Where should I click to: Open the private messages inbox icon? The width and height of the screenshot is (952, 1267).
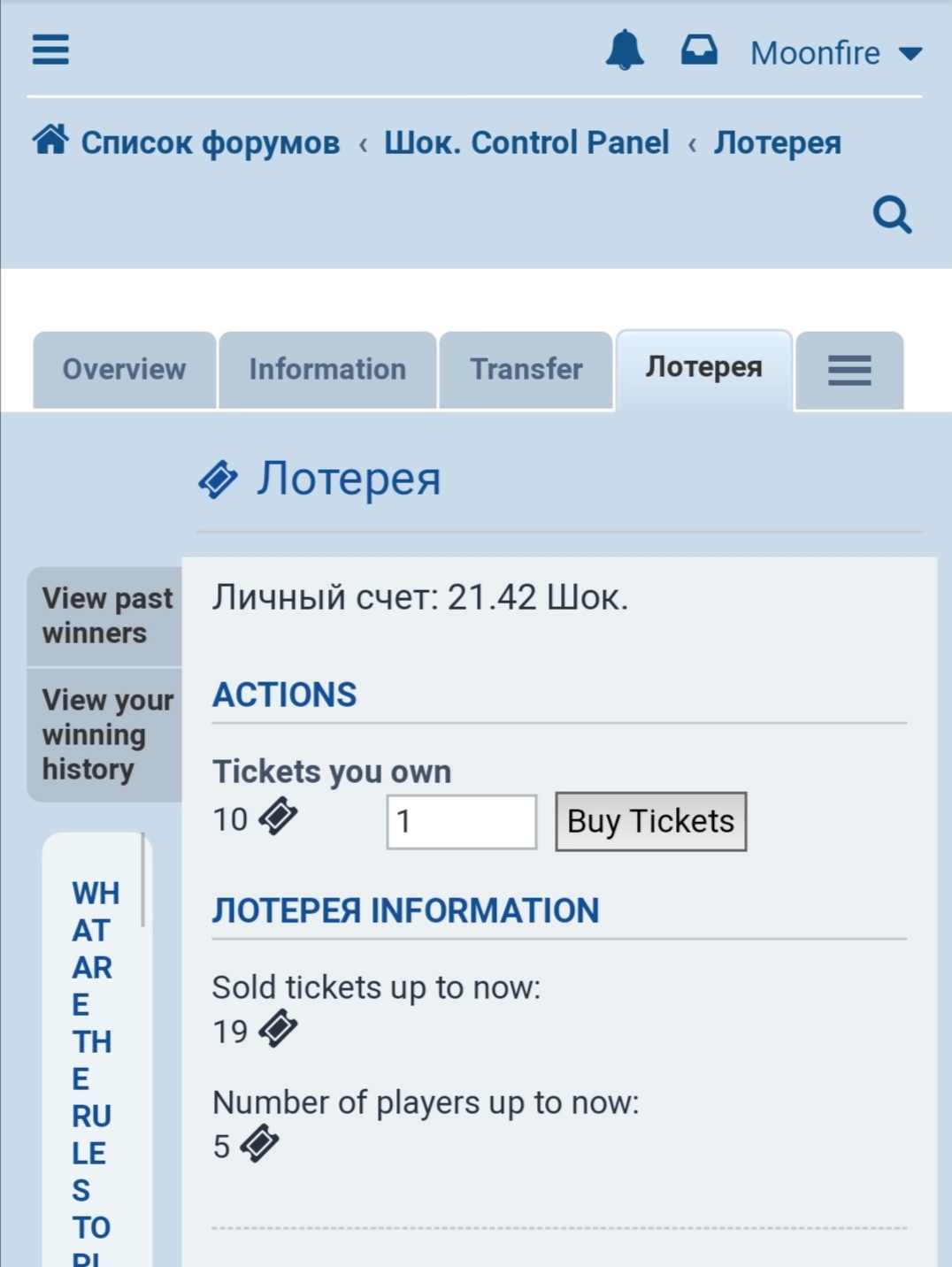(x=699, y=50)
